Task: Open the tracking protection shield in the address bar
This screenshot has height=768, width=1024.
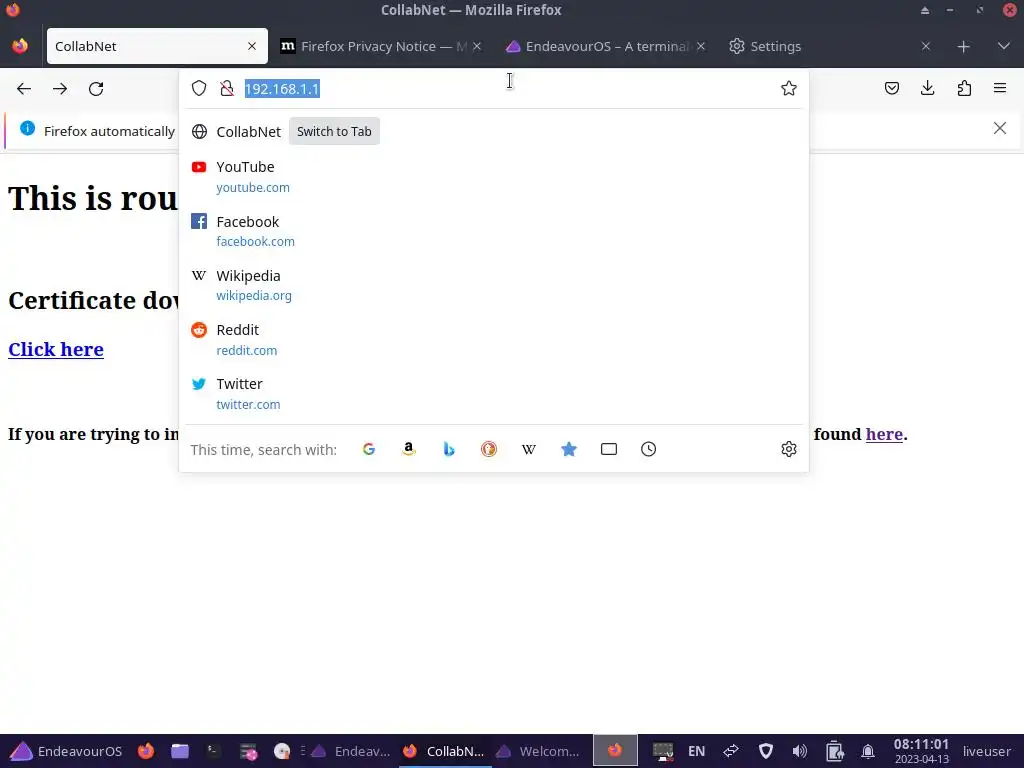Action: (199, 88)
